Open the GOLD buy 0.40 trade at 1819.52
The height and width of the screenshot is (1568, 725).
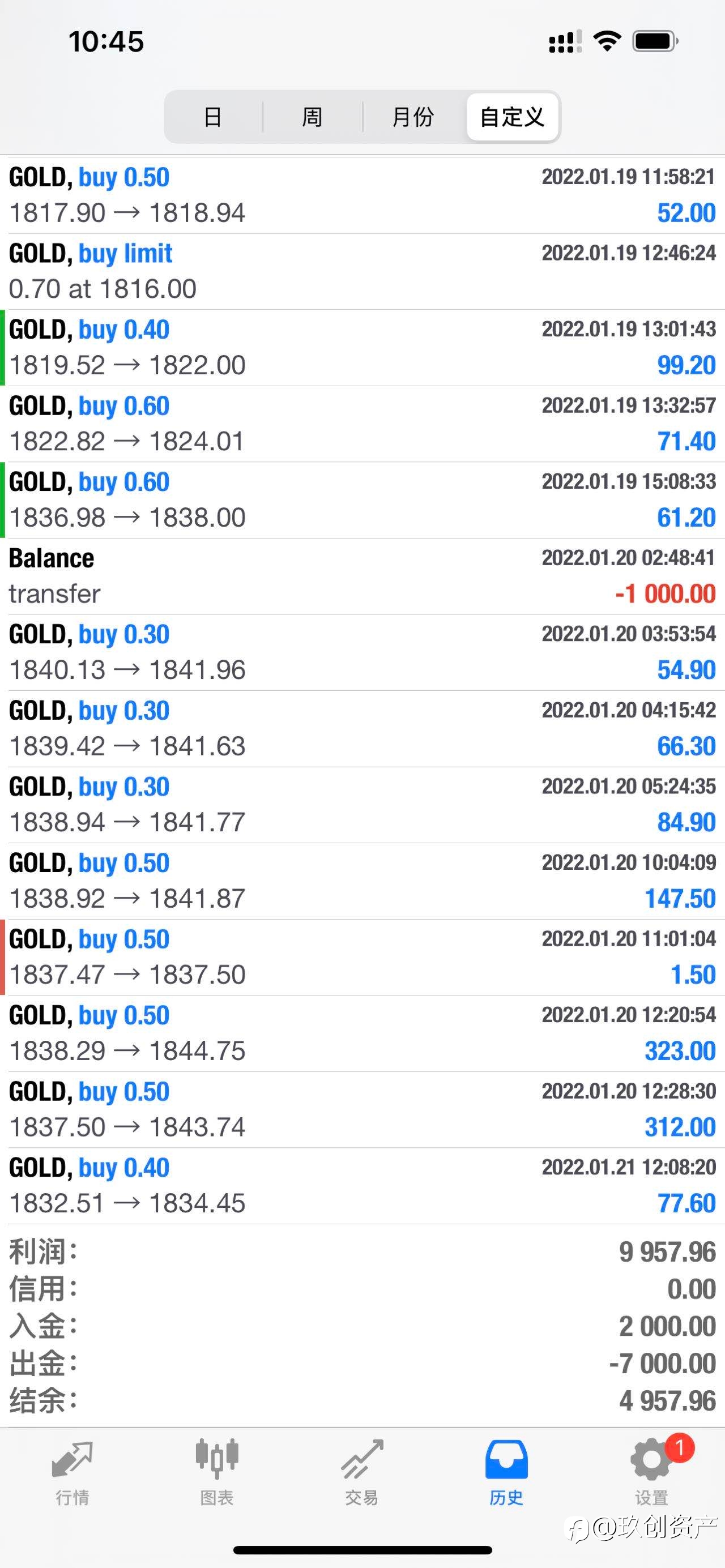tap(362, 348)
